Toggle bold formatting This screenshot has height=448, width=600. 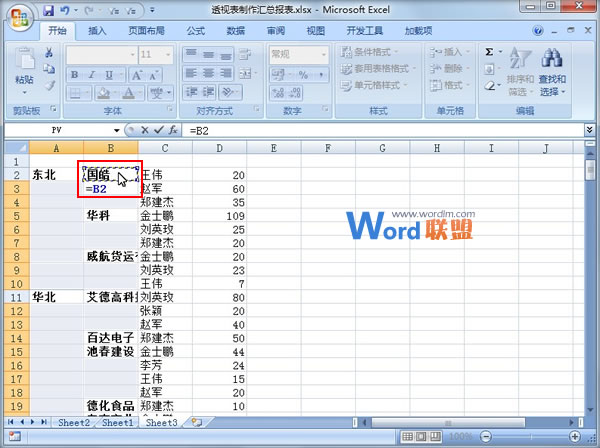click(75, 75)
